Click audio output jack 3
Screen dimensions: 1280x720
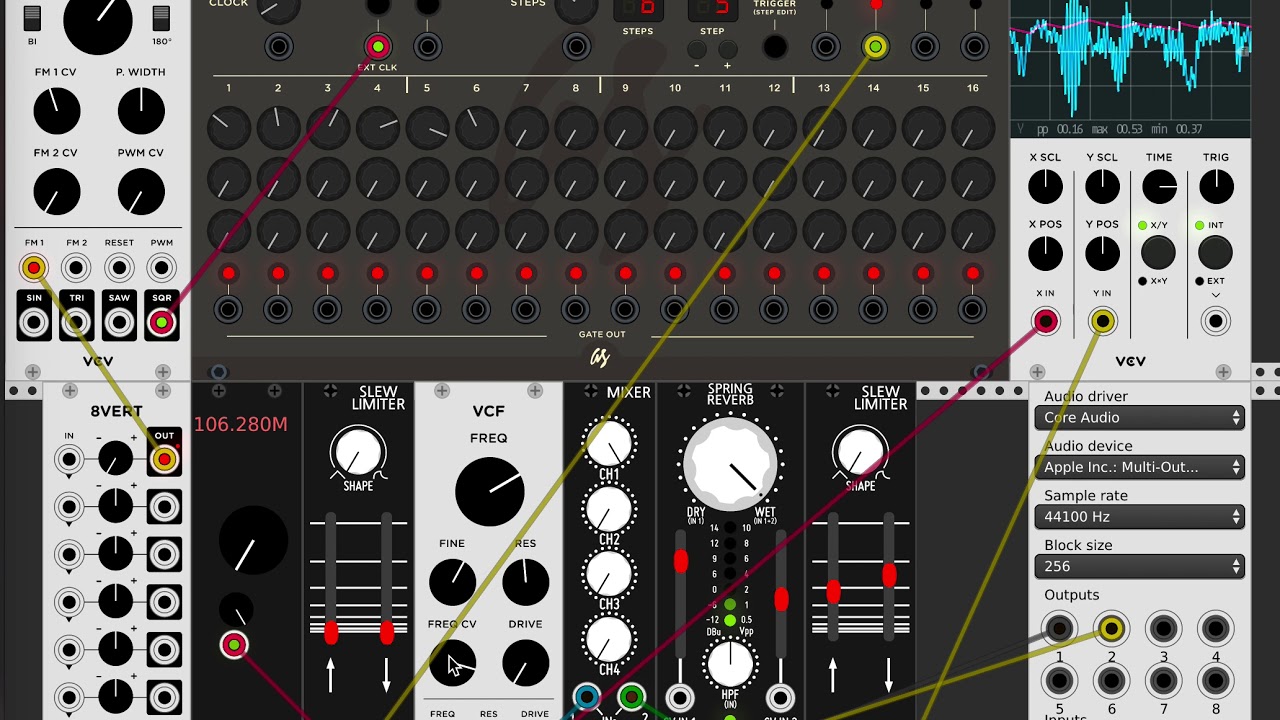(1163, 629)
